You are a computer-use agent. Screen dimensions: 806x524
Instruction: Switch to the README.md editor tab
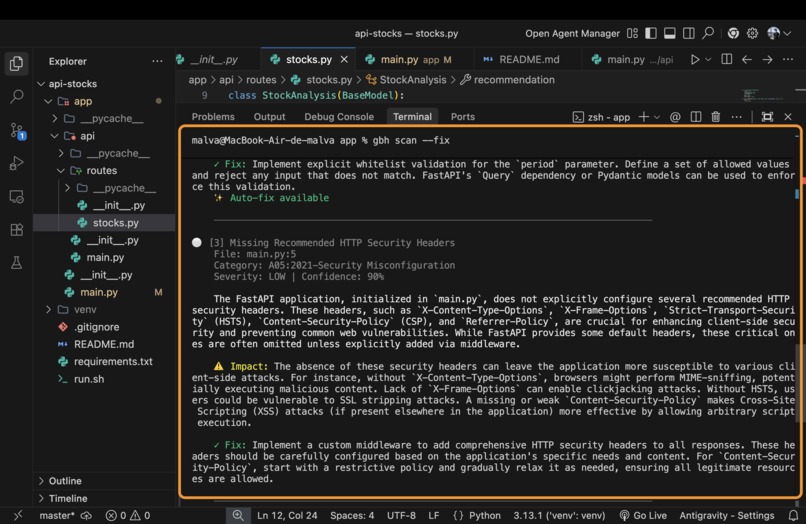tap(522, 60)
